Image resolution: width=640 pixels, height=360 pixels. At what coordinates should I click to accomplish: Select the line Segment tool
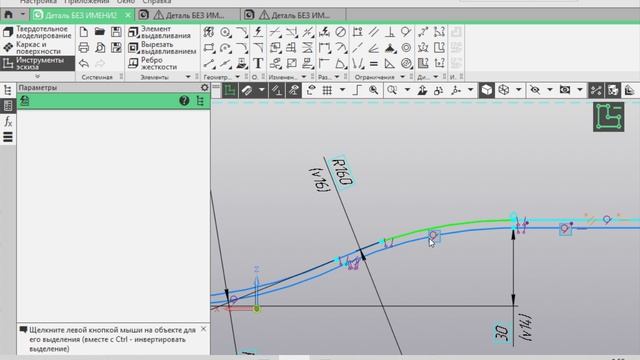pos(209,63)
